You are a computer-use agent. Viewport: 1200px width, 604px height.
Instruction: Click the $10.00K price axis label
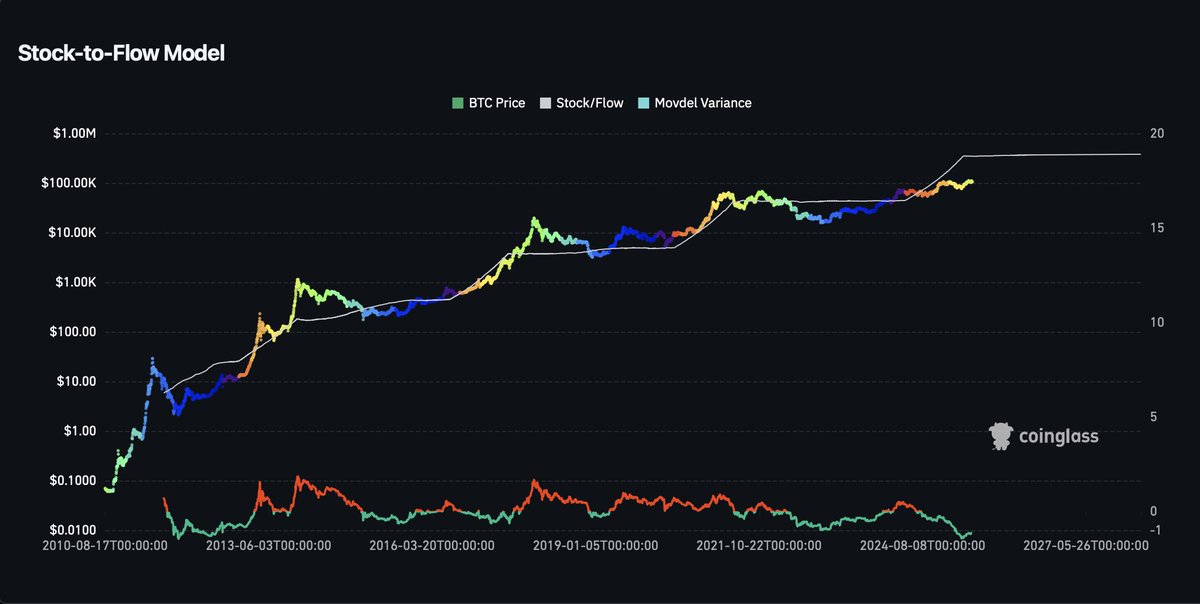click(70, 233)
